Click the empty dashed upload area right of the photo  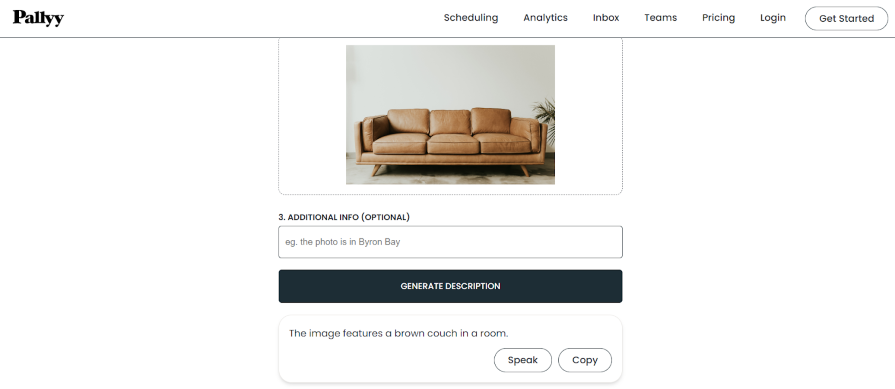click(588, 115)
